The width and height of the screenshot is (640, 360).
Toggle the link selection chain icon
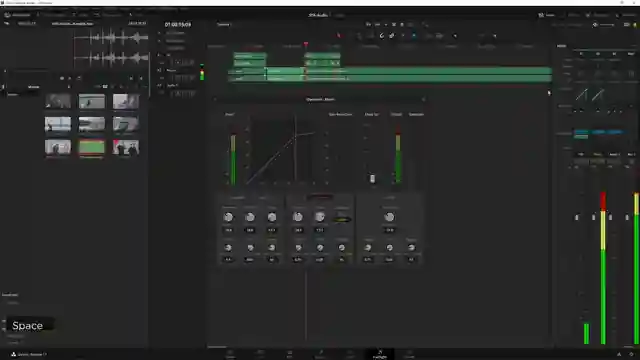pyautogui.click(x=392, y=36)
